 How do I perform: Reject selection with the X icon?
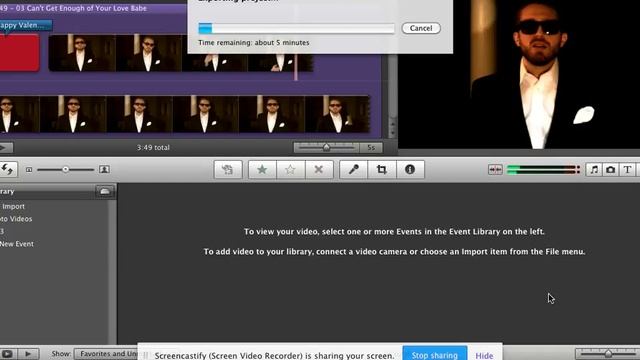click(319, 169)
